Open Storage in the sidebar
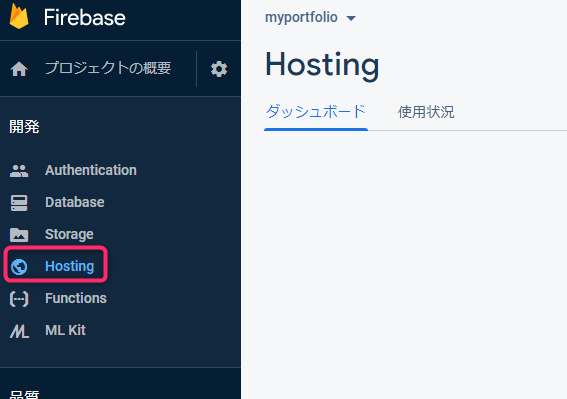Viewport: 567px width, 399px height. click(x=69, y=234)
